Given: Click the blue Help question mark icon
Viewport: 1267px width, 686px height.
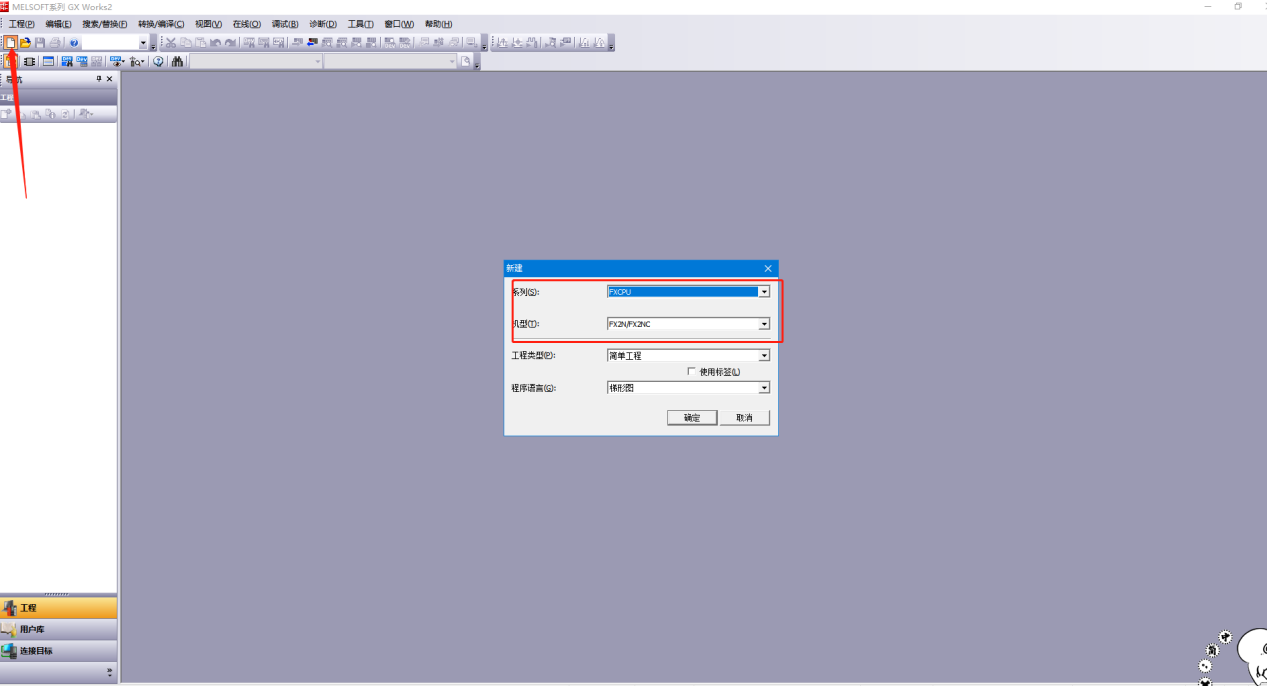Looking at the screenshot, I should point(74,43).
